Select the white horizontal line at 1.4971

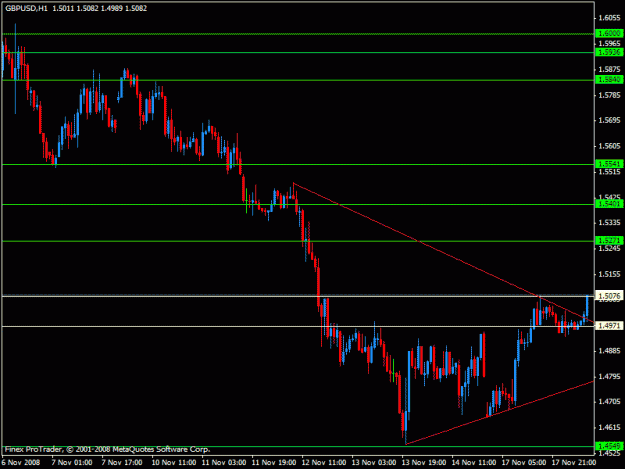pos(298,326)
